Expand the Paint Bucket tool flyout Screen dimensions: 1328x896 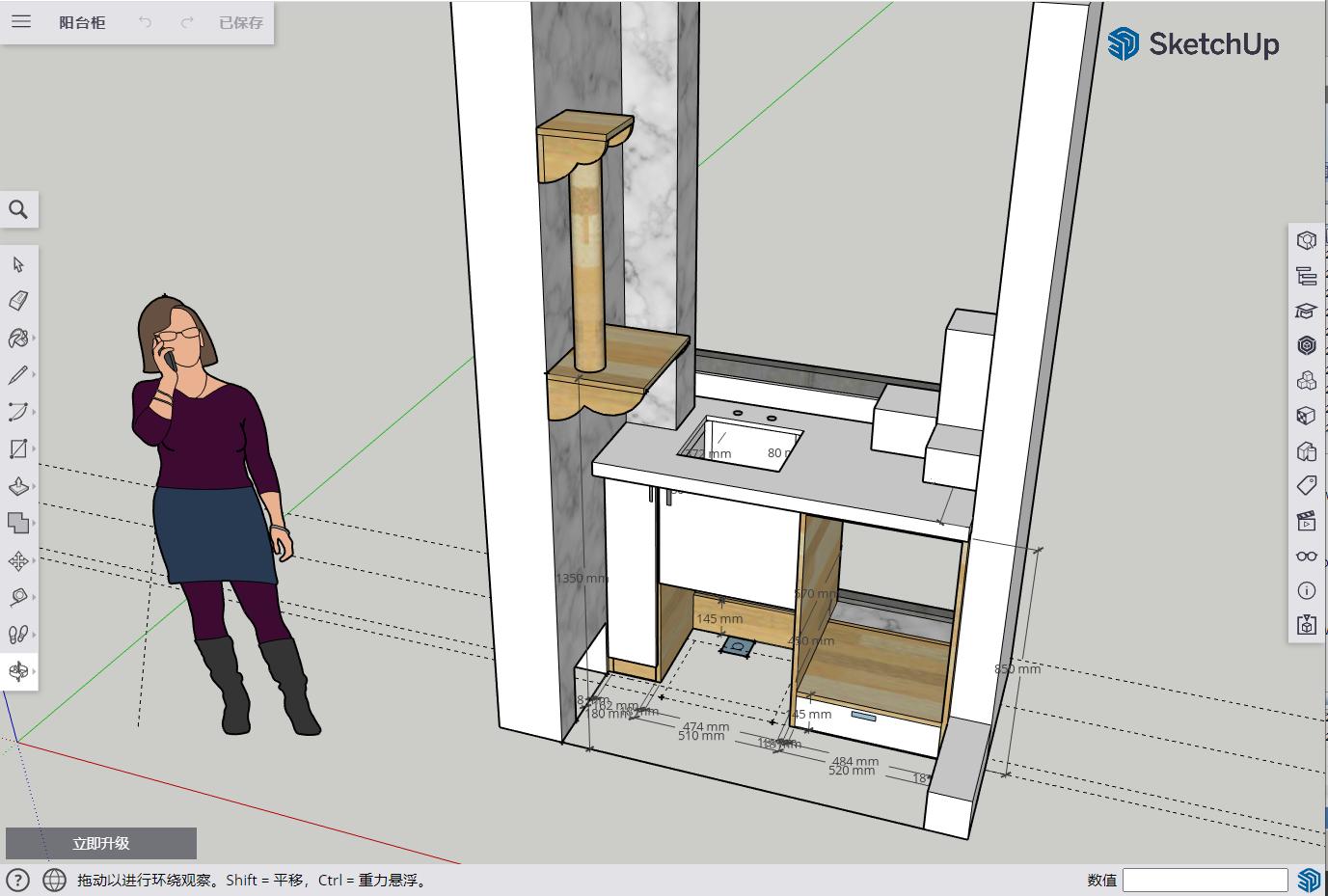pyautogui.click(x=34, y=339)
